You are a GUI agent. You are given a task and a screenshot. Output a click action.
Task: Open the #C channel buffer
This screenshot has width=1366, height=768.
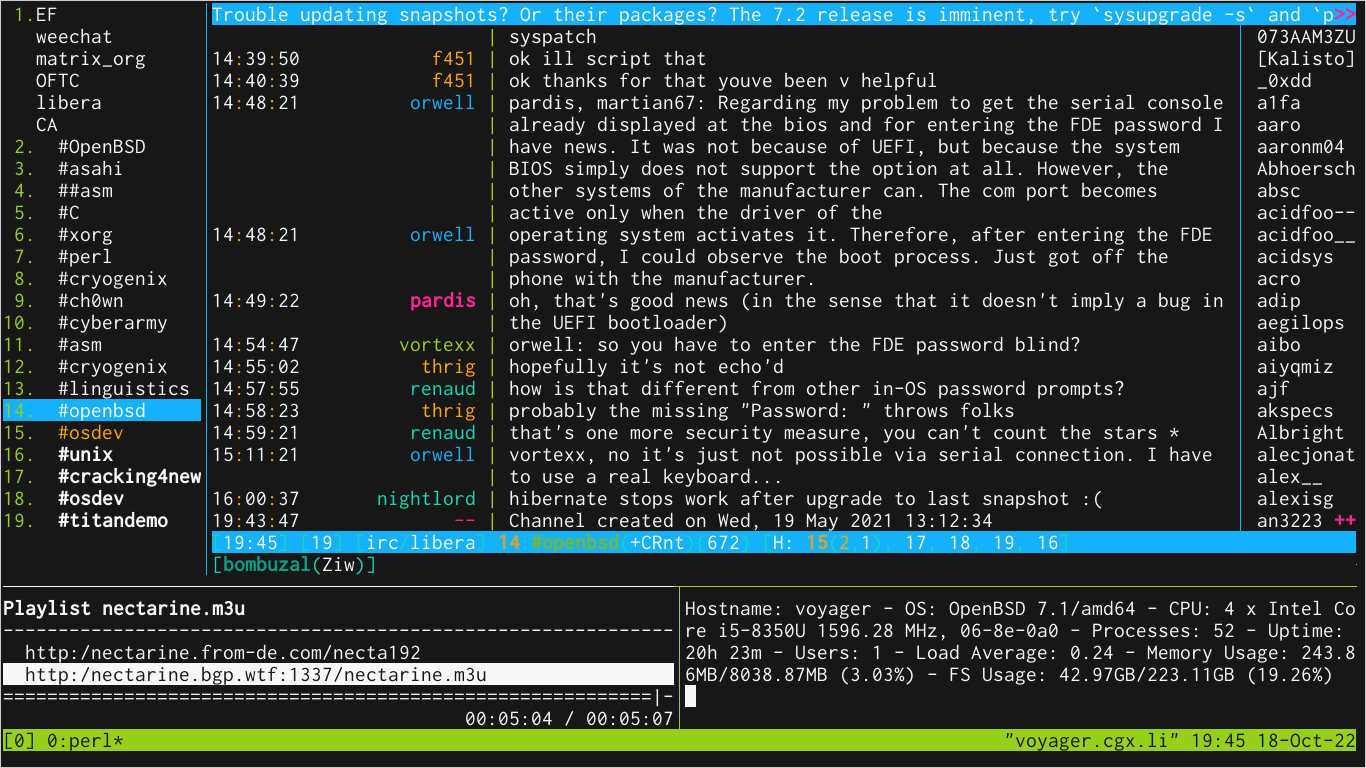pos(69,213)
